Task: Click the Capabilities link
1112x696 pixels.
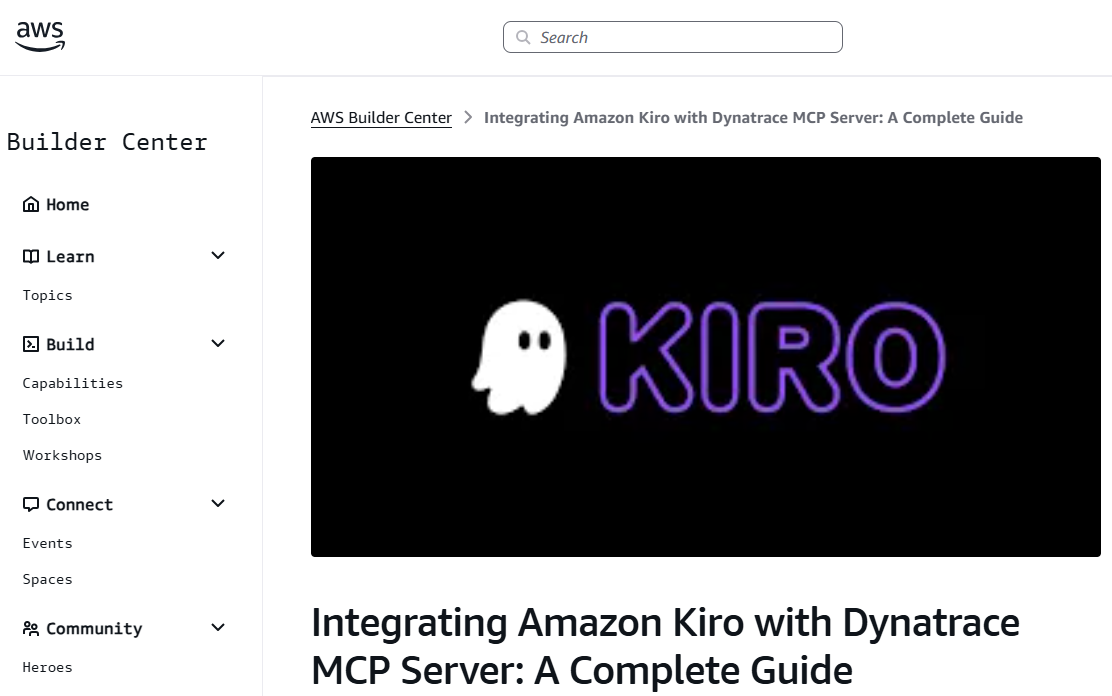Action: click(x=72, y=383)
